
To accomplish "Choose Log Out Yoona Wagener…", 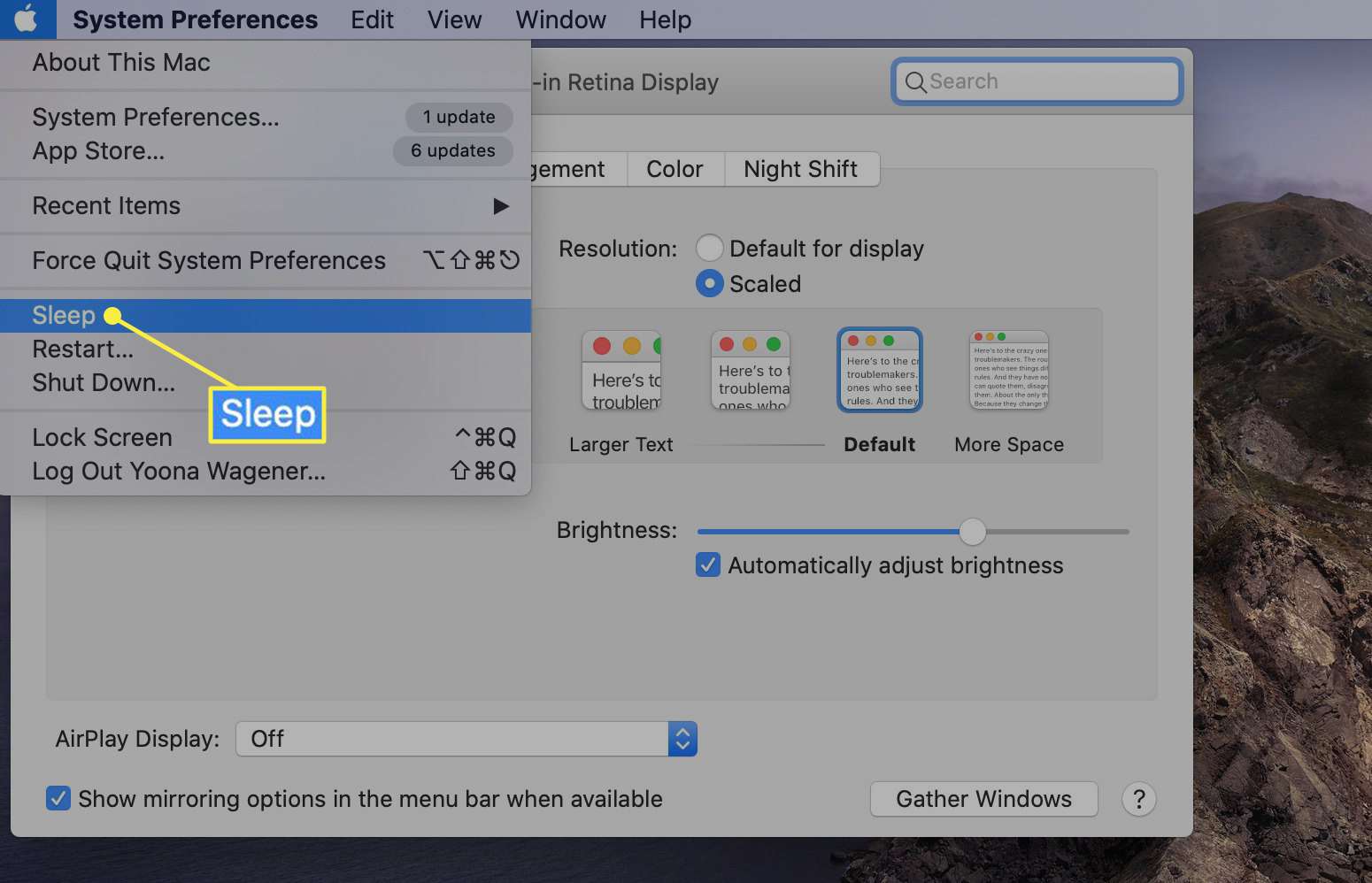I will (266, 471).
